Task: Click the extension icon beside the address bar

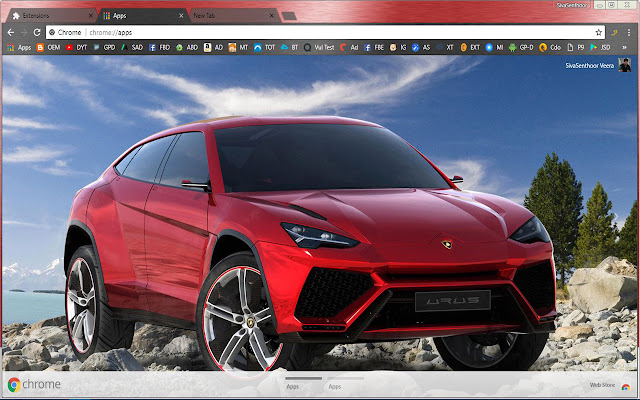Action: [614, 32]
